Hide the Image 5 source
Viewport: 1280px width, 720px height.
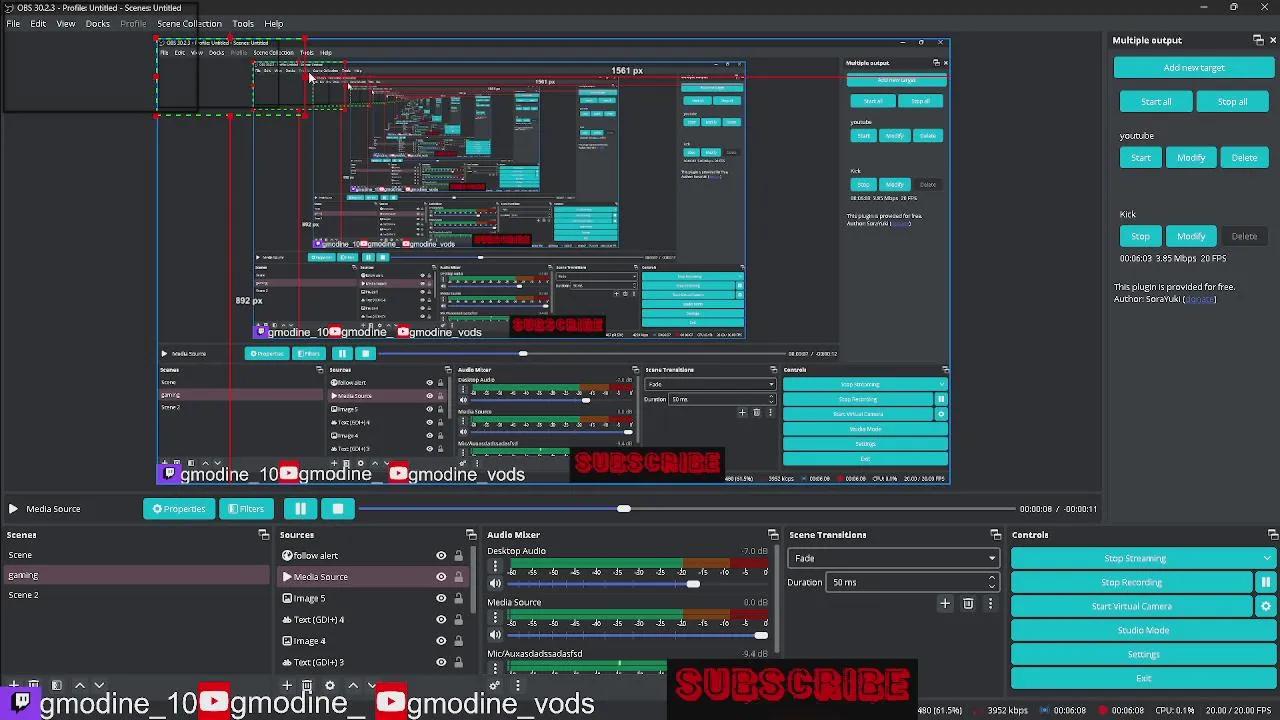441,599
